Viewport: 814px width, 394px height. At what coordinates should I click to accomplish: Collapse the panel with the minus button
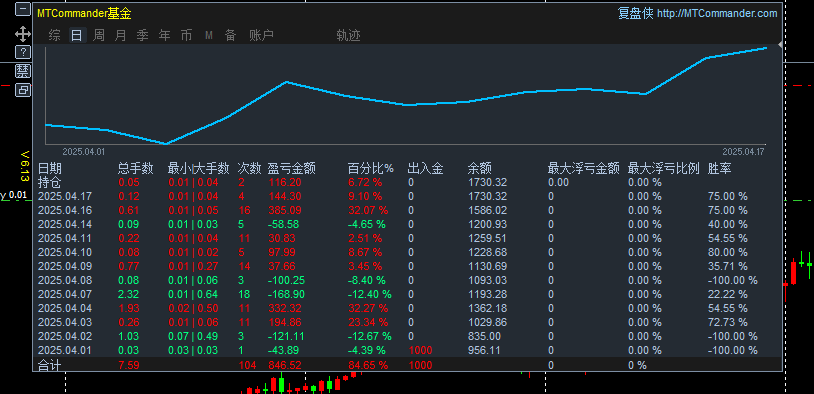pos(22,10)
